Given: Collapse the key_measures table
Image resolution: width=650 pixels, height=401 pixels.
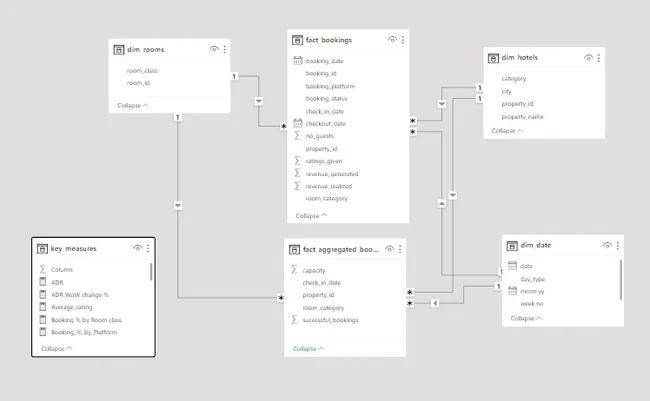Looking at the screenshot, I should tap(56, 349).
